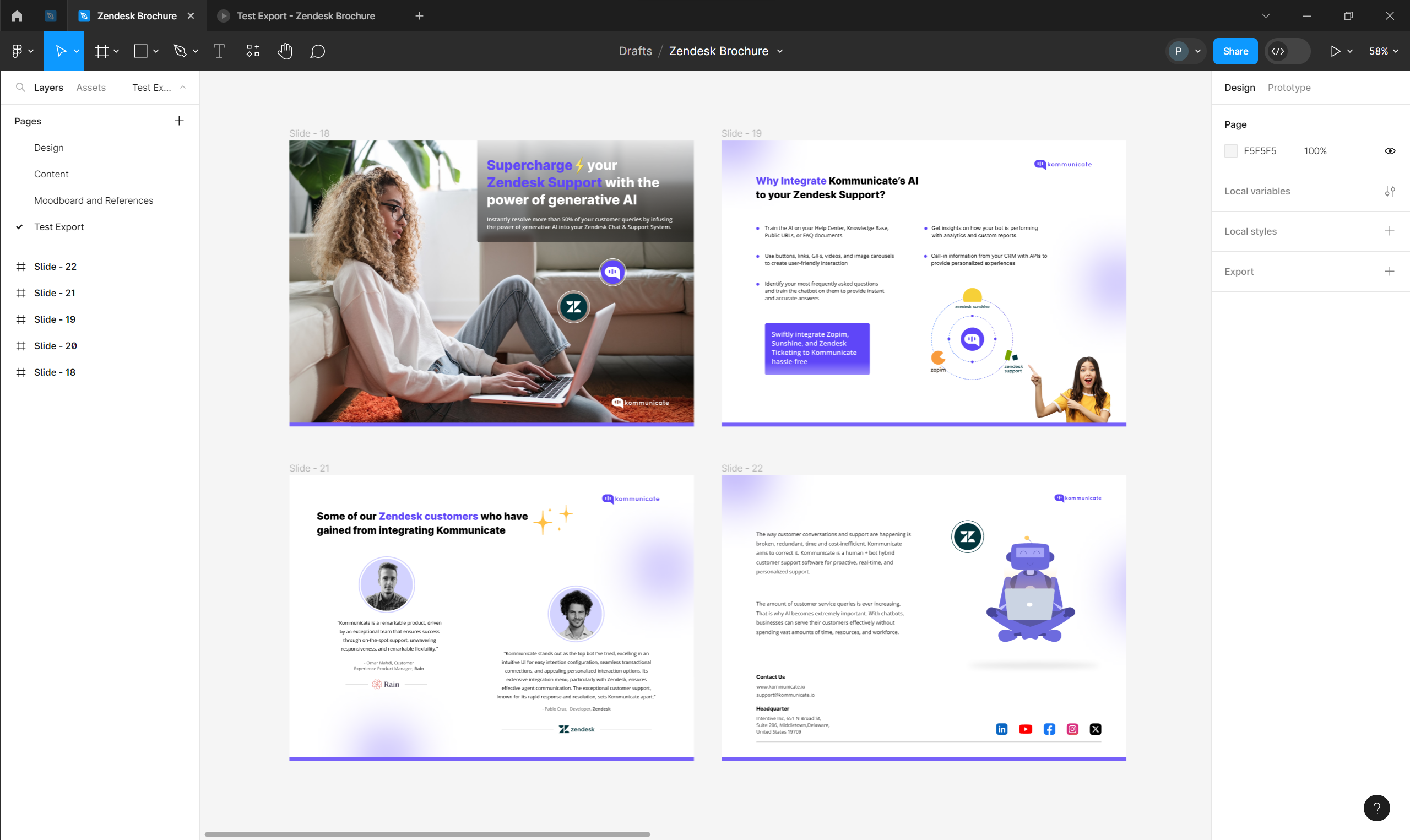Viewport: 1410px width, 840px height.
Task: Open Moodboard and References page
Action: pos(94,200)
